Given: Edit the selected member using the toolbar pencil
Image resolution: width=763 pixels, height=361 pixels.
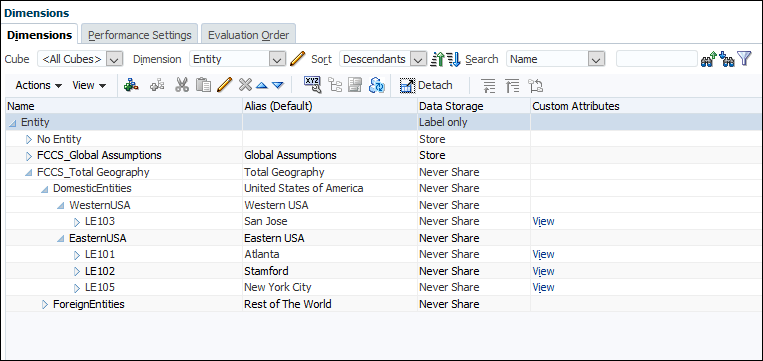Looking at the screenshot, I should pos(224,85).
